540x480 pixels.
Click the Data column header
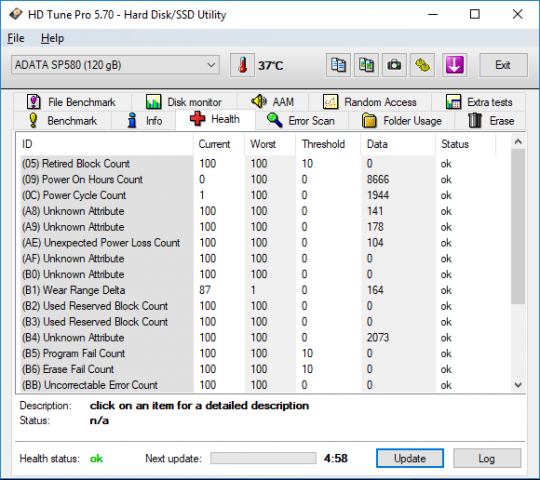(x=398, y=144)
